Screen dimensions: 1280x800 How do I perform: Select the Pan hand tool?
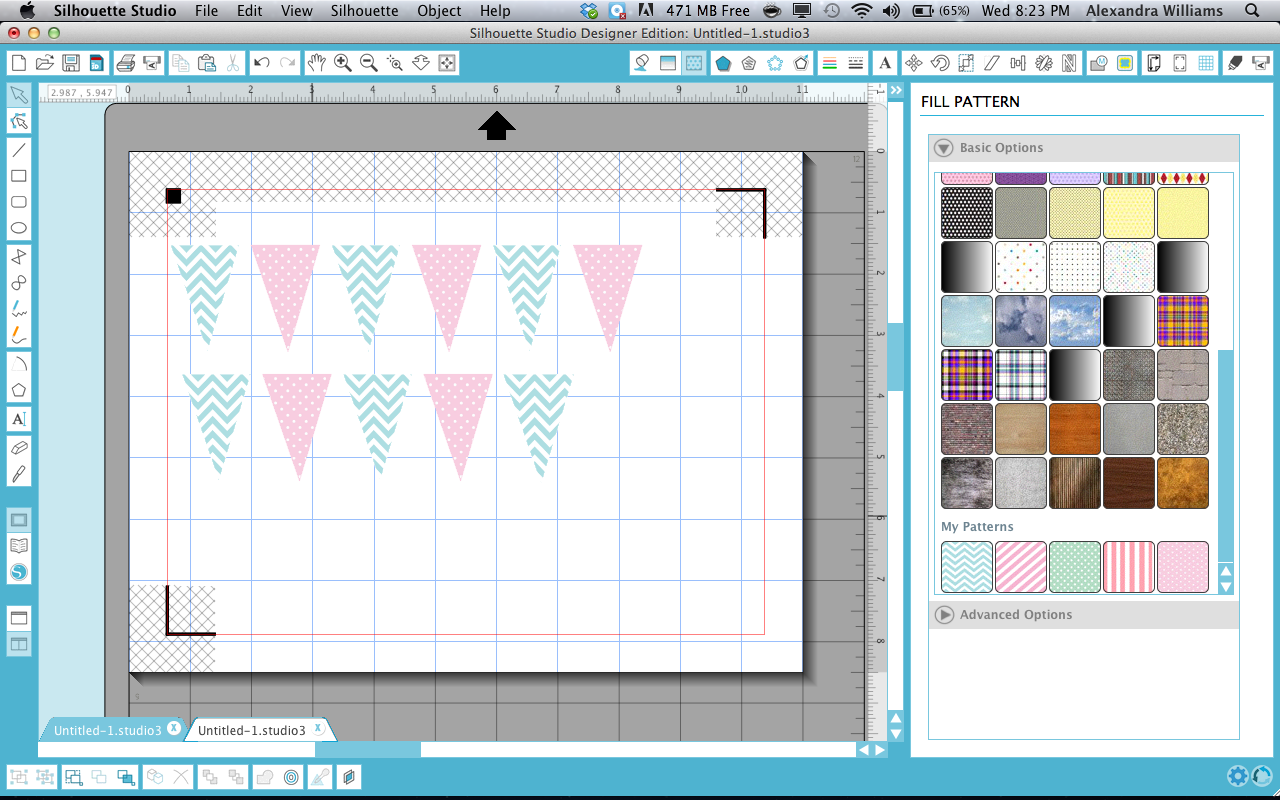[316, 63]
